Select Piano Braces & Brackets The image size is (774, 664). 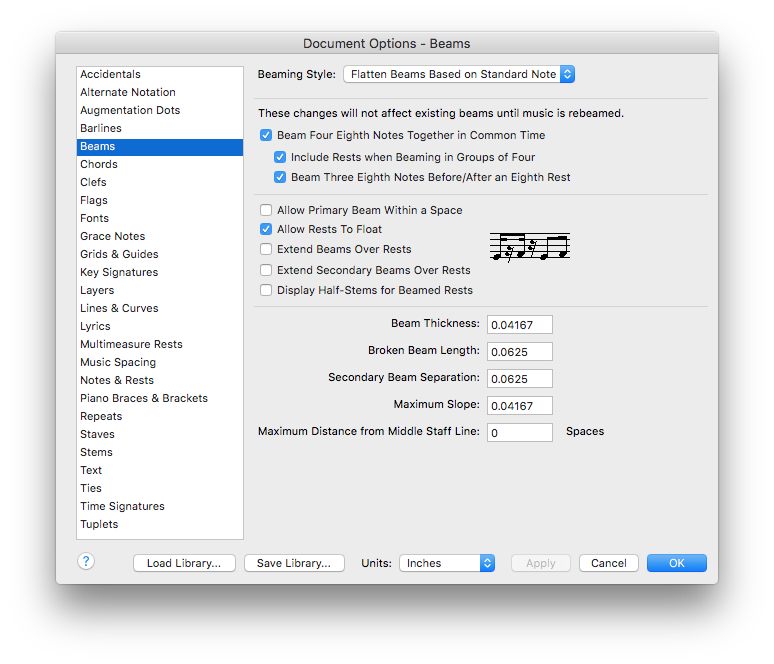[x=160, y=398]
